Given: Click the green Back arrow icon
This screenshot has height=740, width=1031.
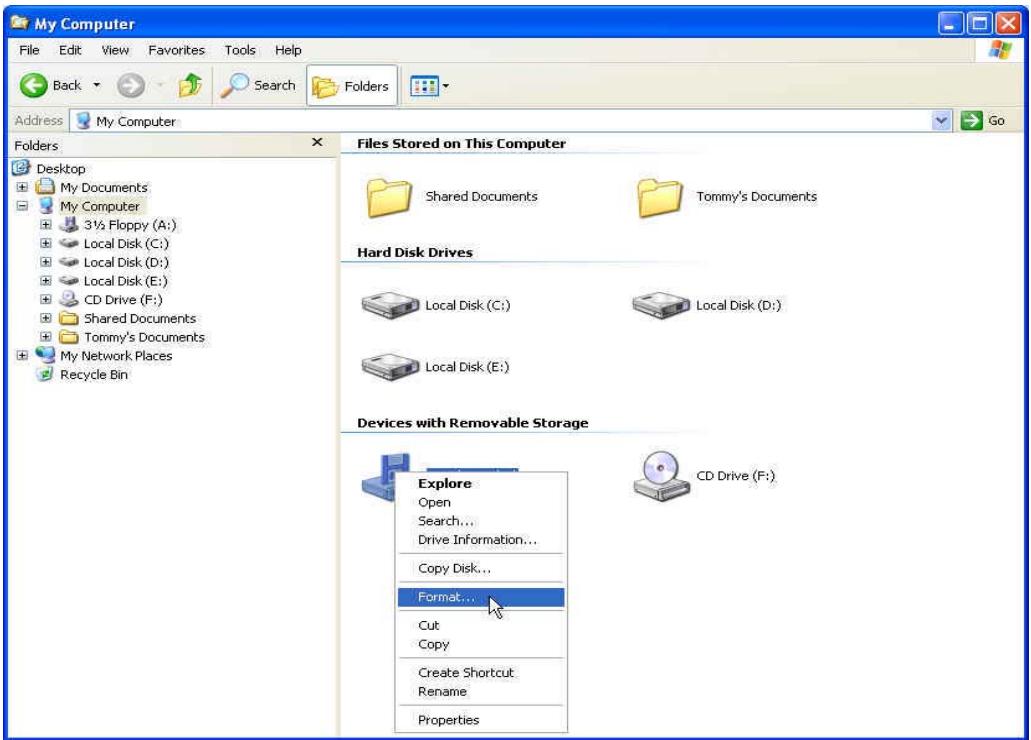Looking at the screenshot, I should point(33,86).
